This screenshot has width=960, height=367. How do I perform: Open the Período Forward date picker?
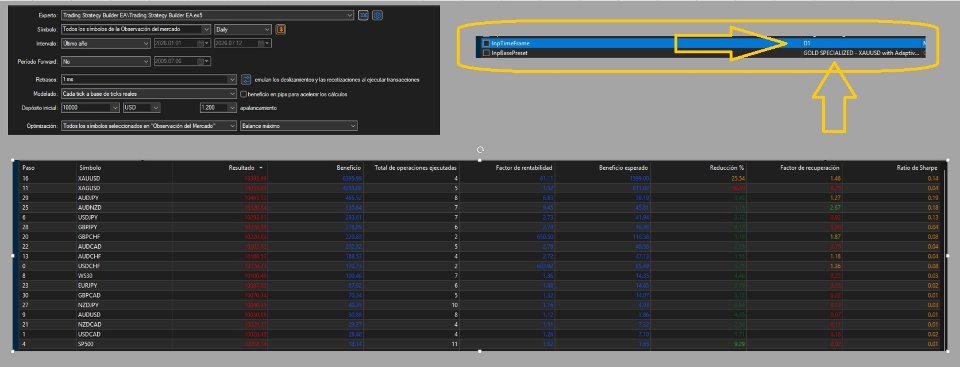(182, 61)
